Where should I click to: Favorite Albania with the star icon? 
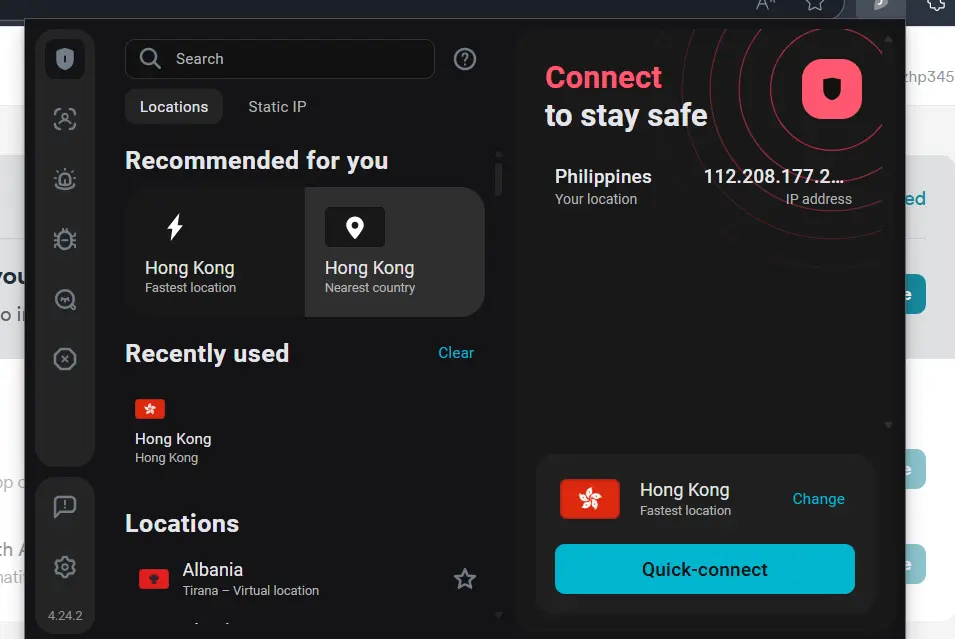click(x=465, y=579)
